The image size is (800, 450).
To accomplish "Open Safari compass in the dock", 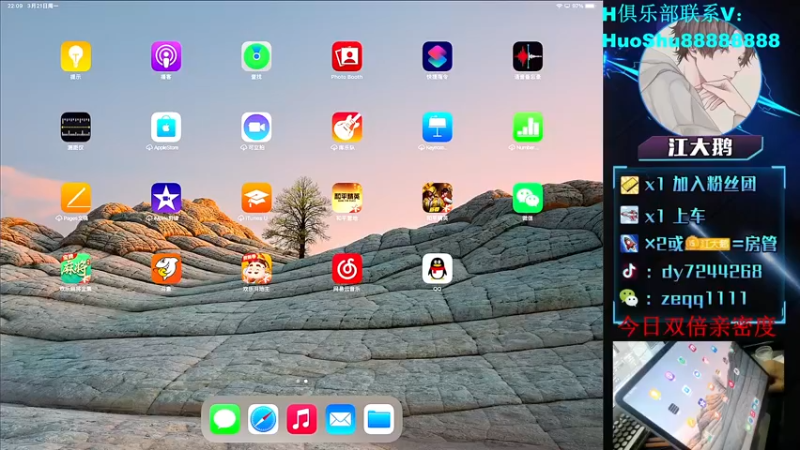I will (263, 419).
